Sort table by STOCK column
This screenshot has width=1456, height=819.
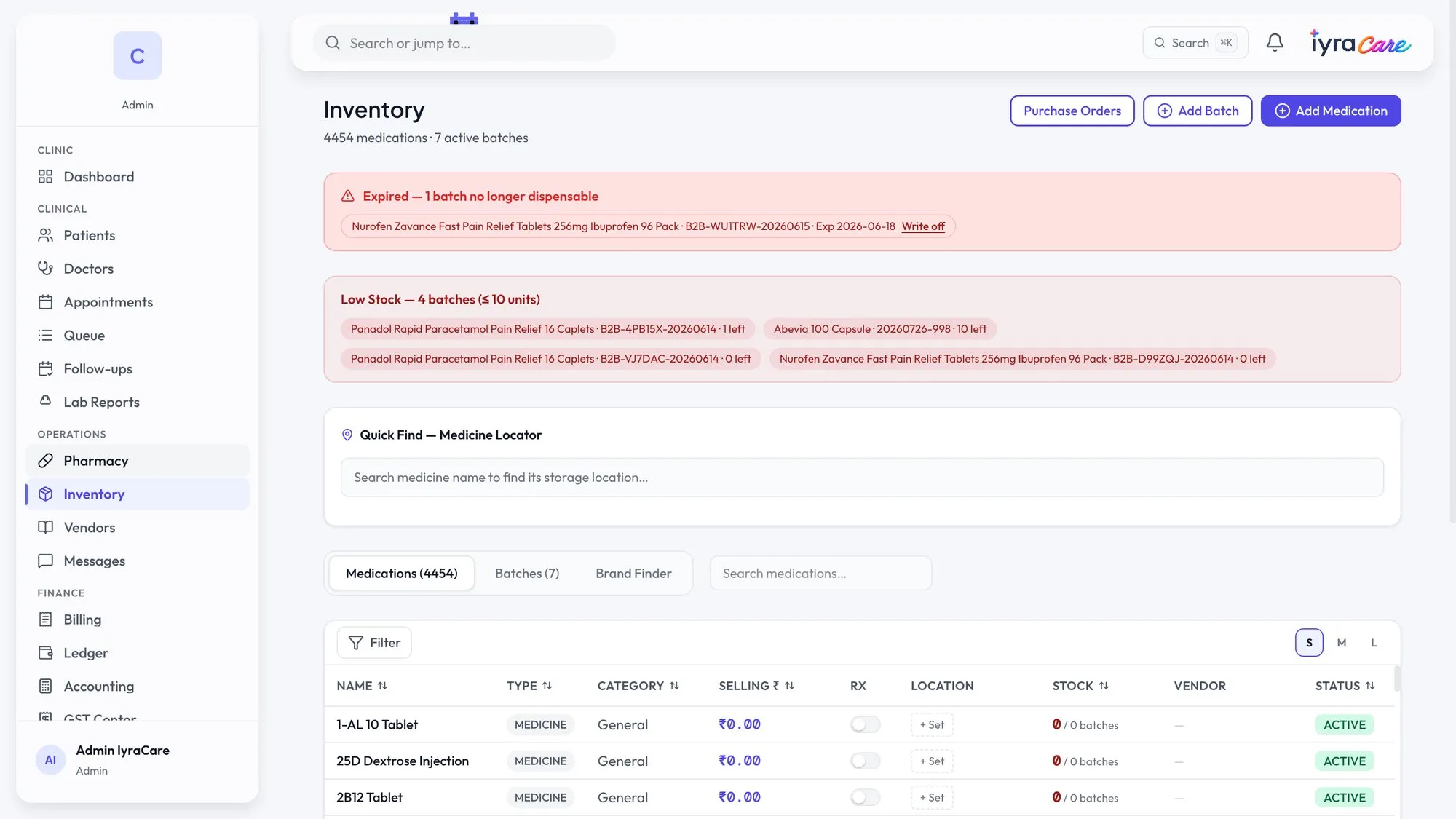[x=1080, y=686]
